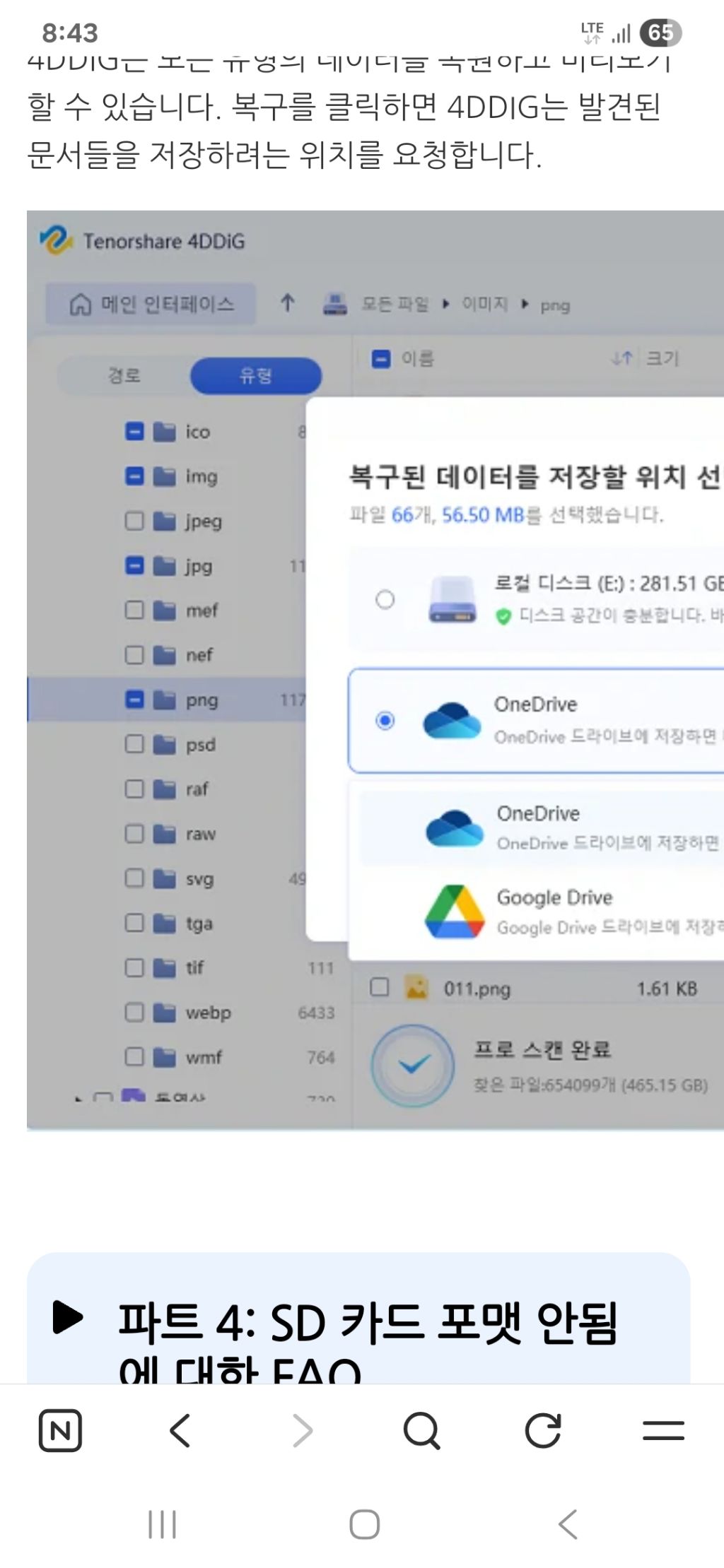Image resolution: width=724 pixels, height=1568 pixels.
Task: Click the 메인 인터페이스 home button
Action: coord(151,304)
